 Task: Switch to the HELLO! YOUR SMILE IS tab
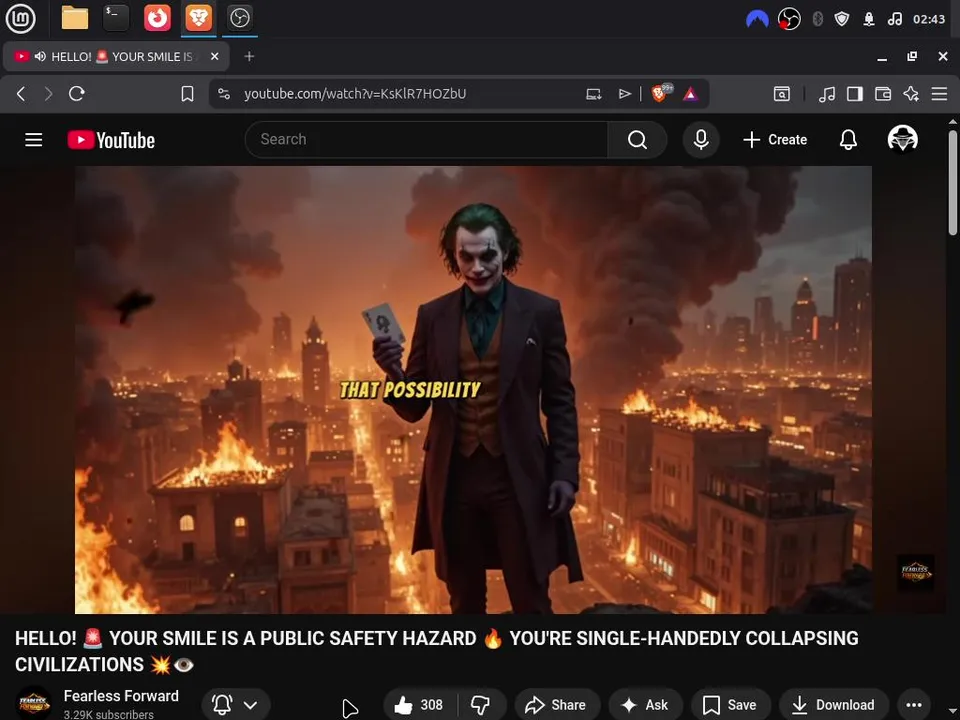[116, 56]
